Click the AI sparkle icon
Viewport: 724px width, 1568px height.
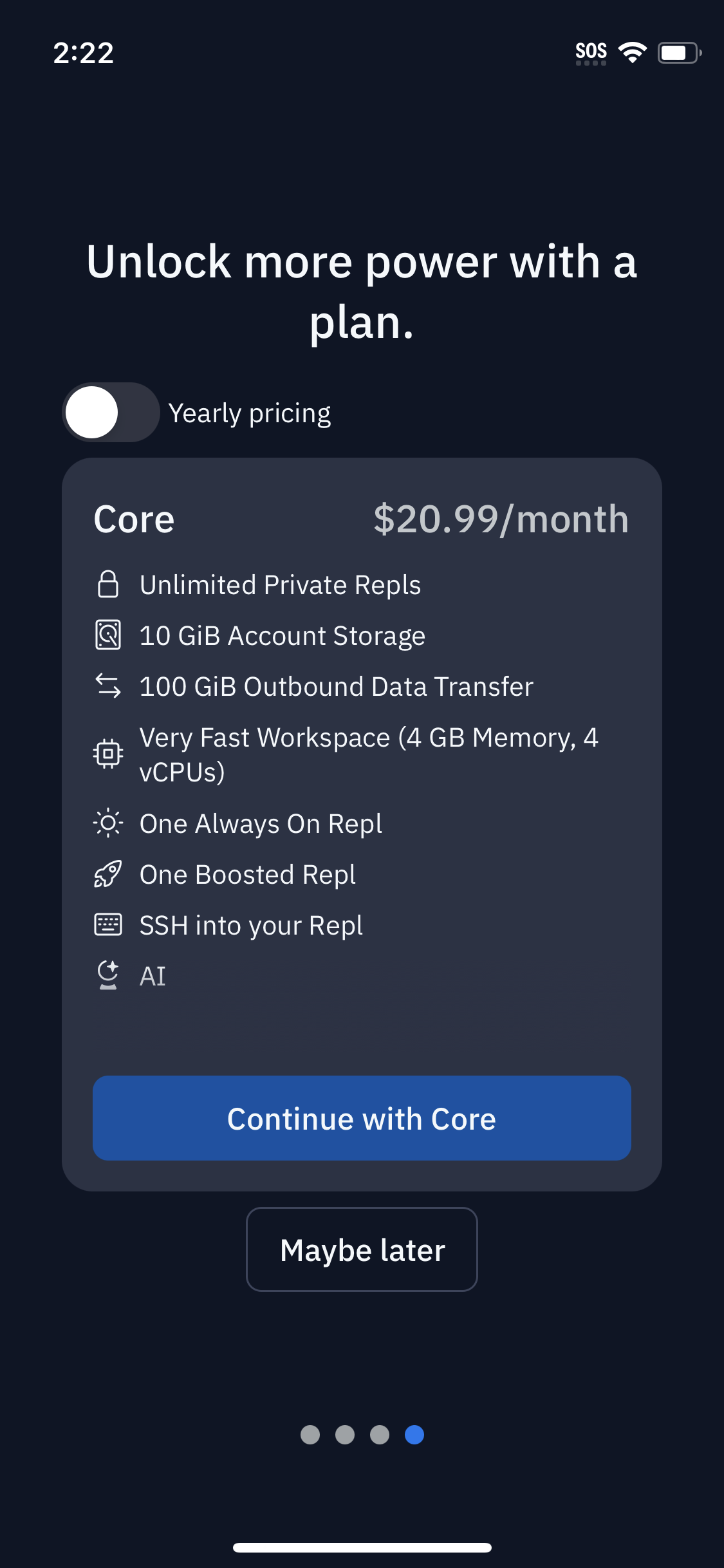(108, 975)
